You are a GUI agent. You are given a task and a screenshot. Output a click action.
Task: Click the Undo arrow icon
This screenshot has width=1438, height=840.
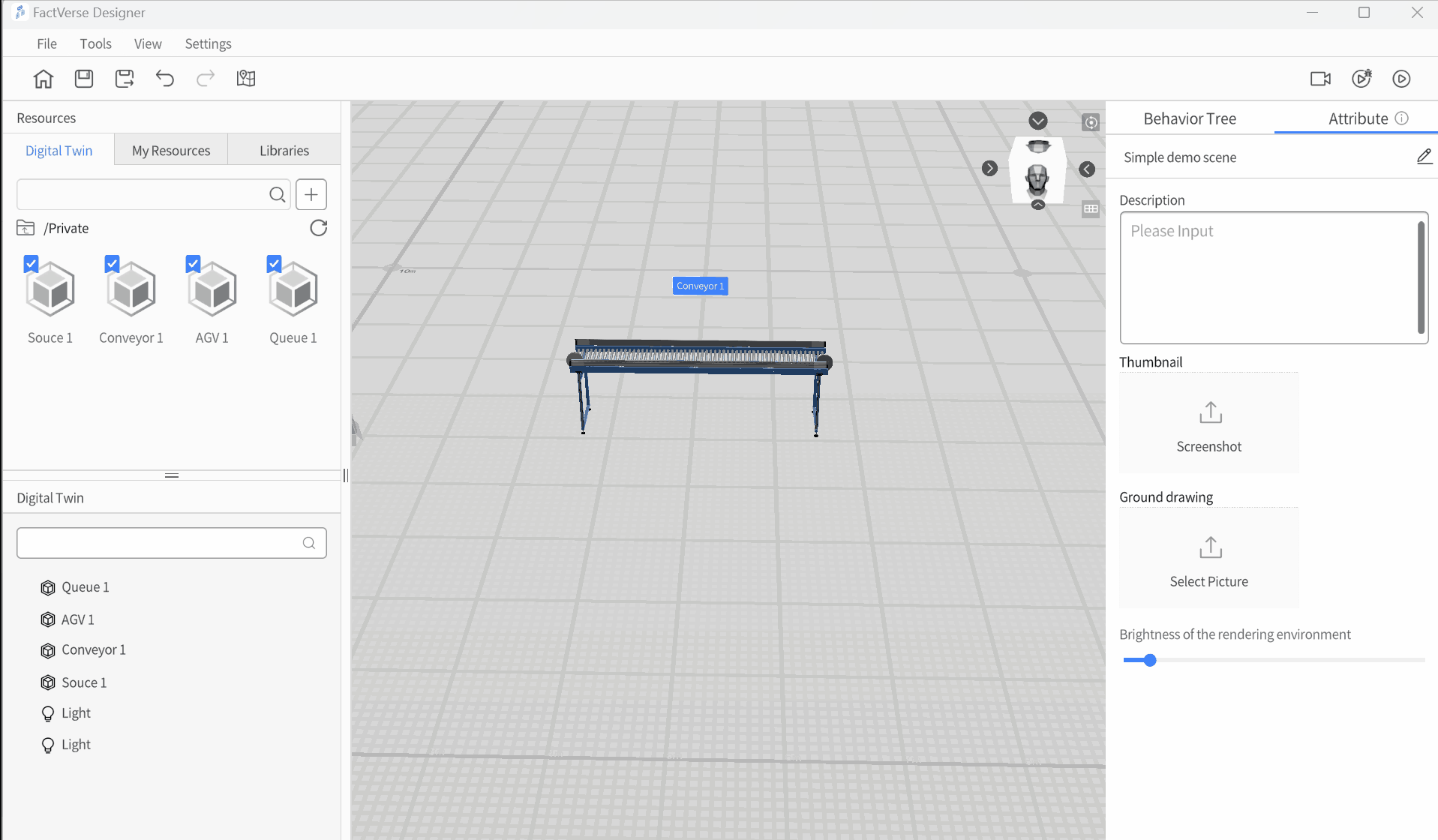pyautogui.click(x=165, y=79)
